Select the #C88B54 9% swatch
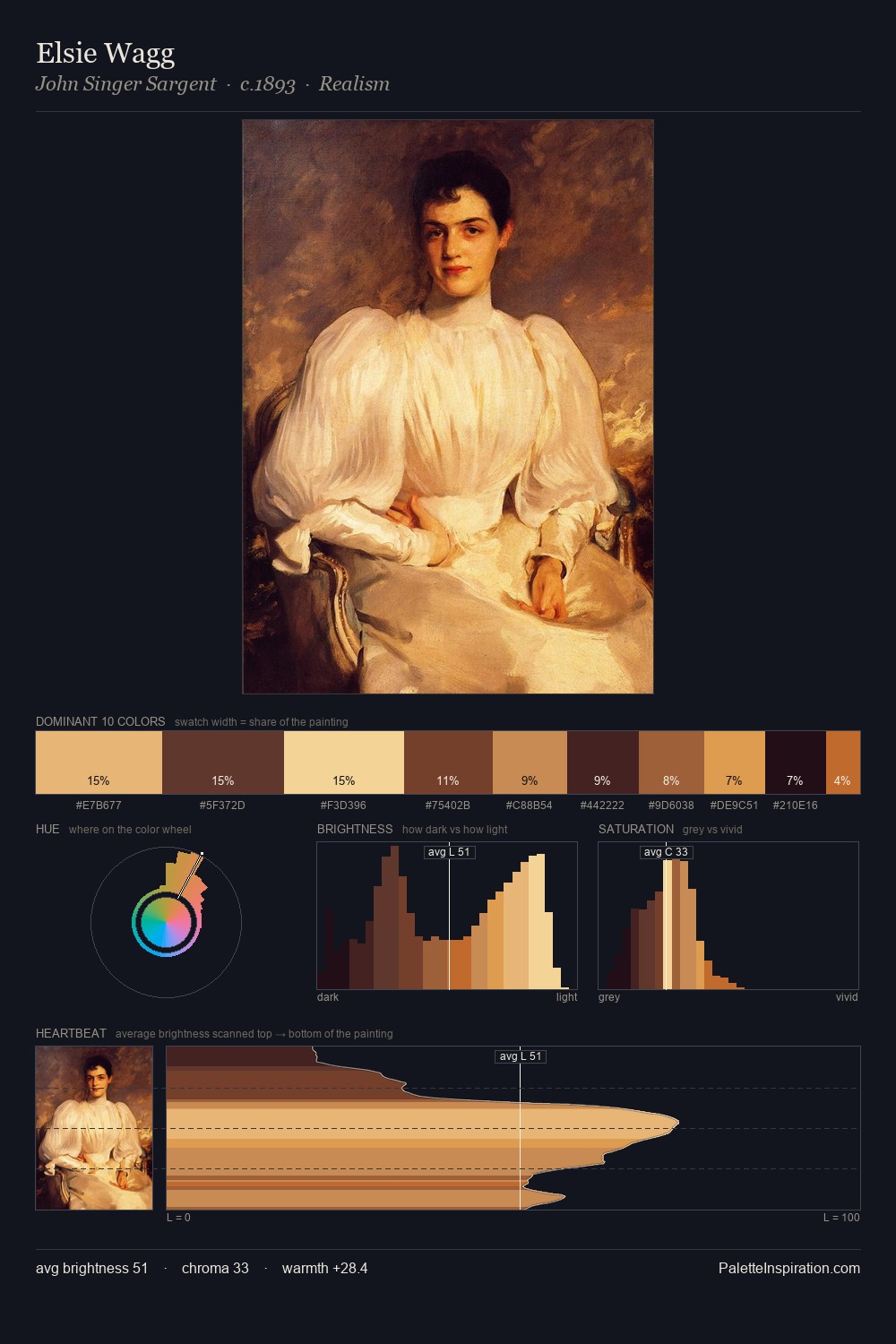Image resolution: width=896 pixels, height=1344 pixels. [530, 762]
